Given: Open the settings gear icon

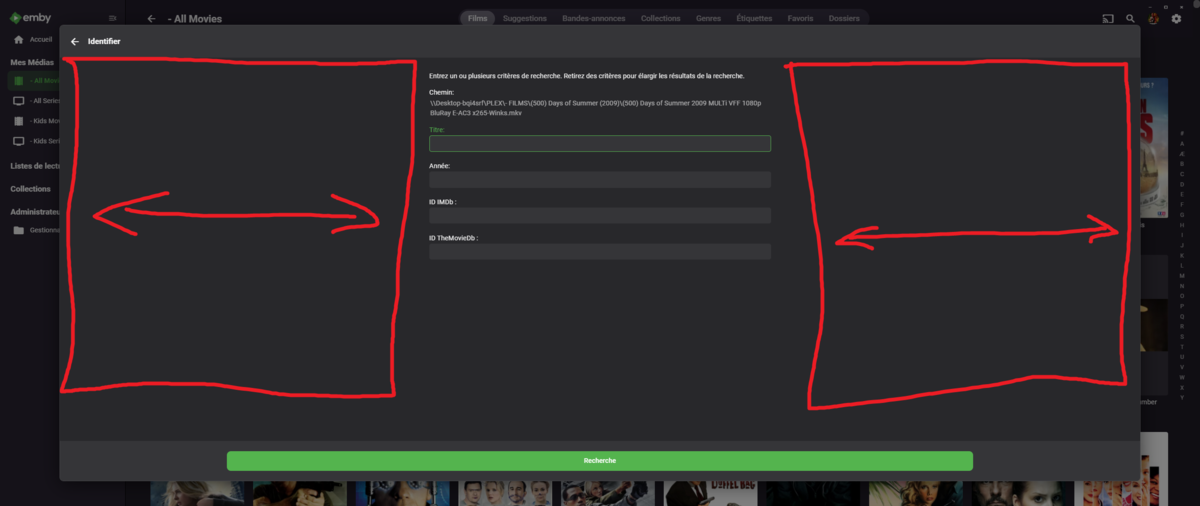Looking at the screenshot, I should point(1175,18).
